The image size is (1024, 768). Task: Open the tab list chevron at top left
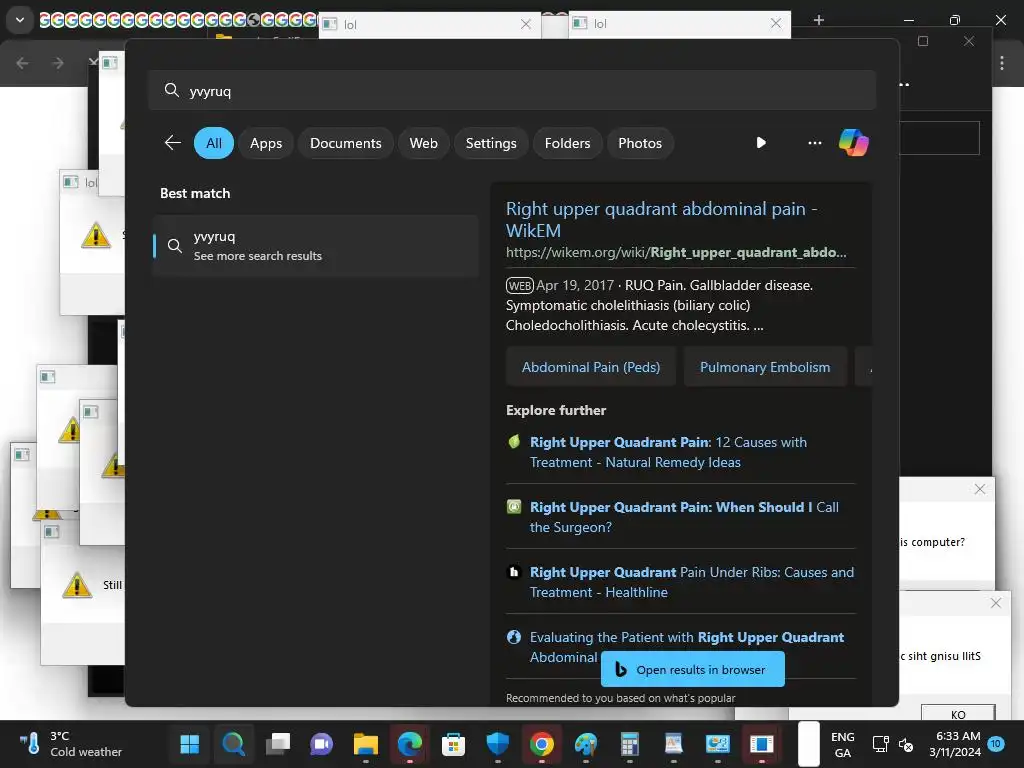tap(20, 20)
